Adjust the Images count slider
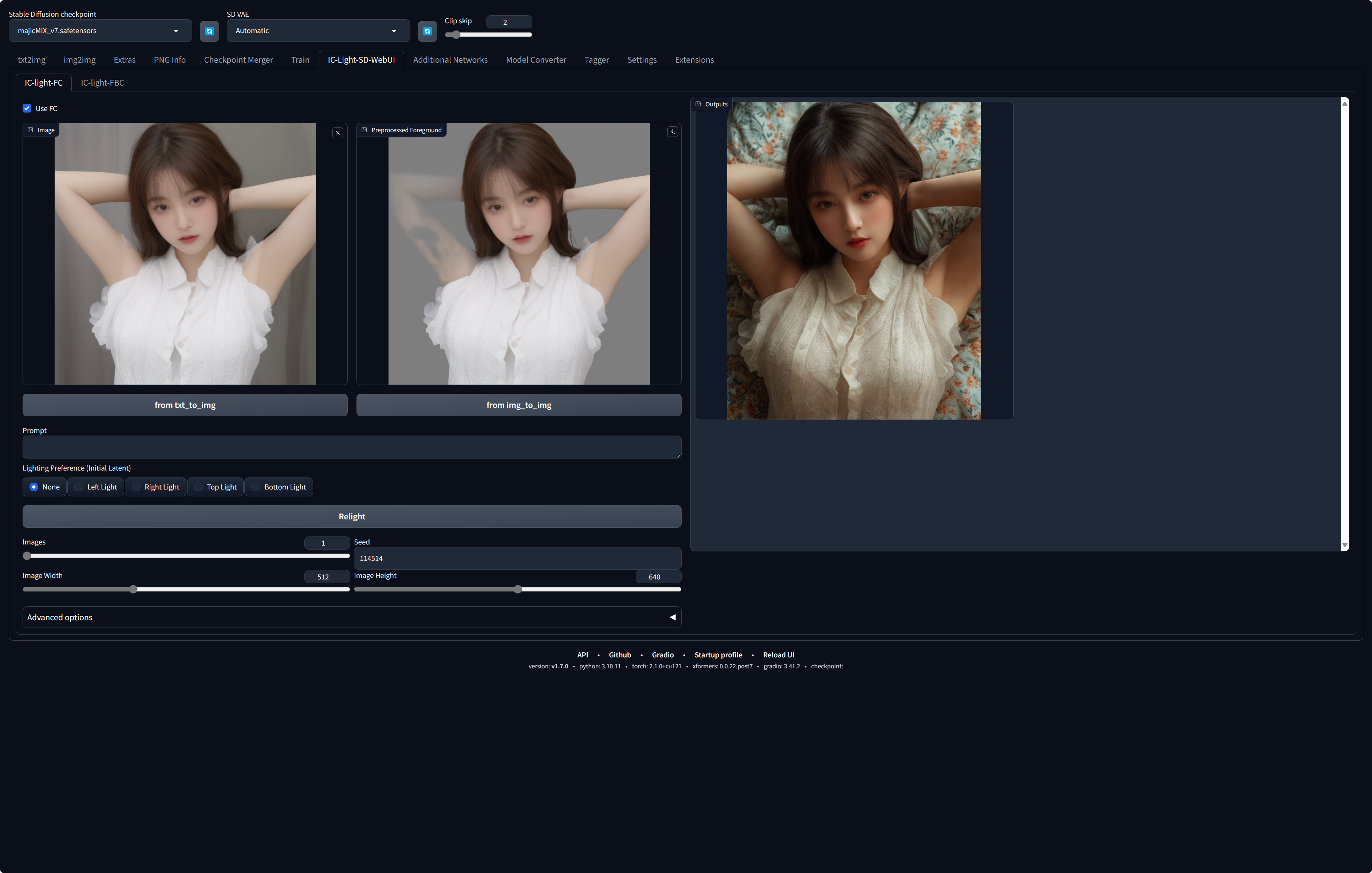This screenshot has height=873, width=1372. point(186,556)
